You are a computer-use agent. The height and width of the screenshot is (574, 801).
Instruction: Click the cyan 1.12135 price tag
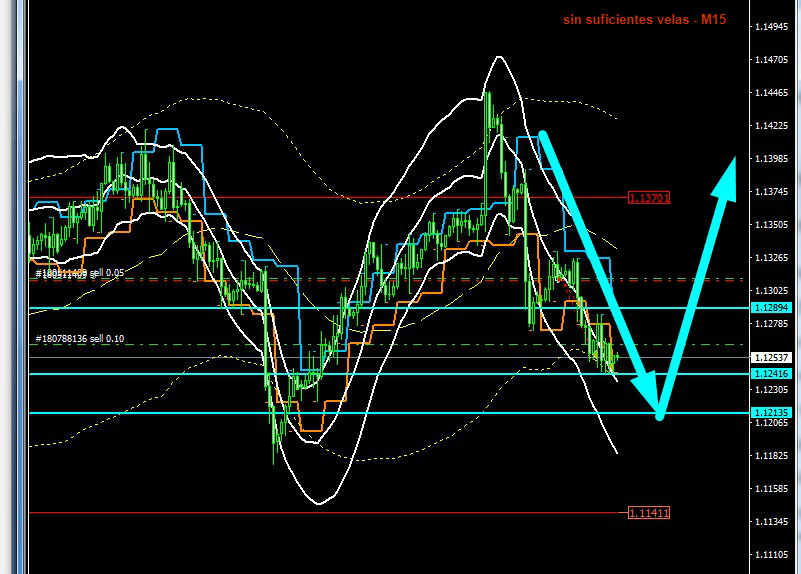[x=772, y=413]
